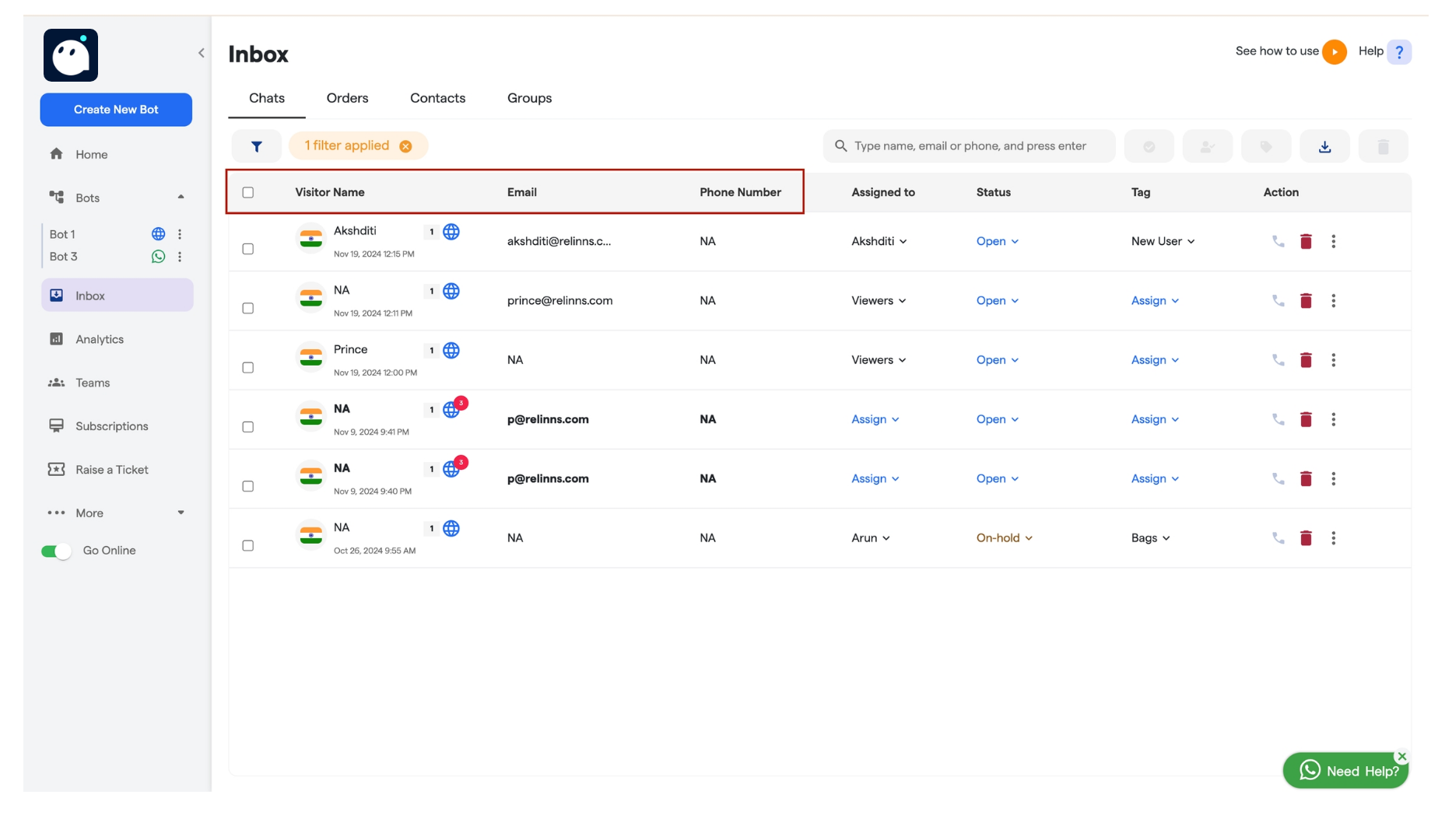Viewport: 1452px width, 840px height.
Task: Remove the applied filter via orange X
Action: (x=405, y=146)
